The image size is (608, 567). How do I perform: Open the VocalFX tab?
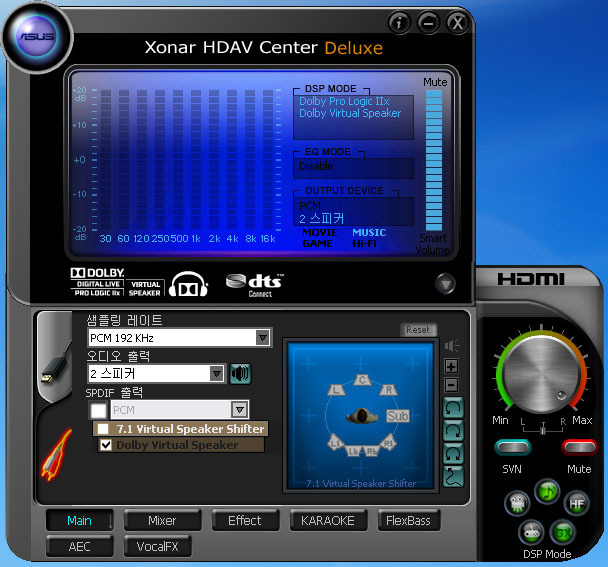tap(157, 546)
